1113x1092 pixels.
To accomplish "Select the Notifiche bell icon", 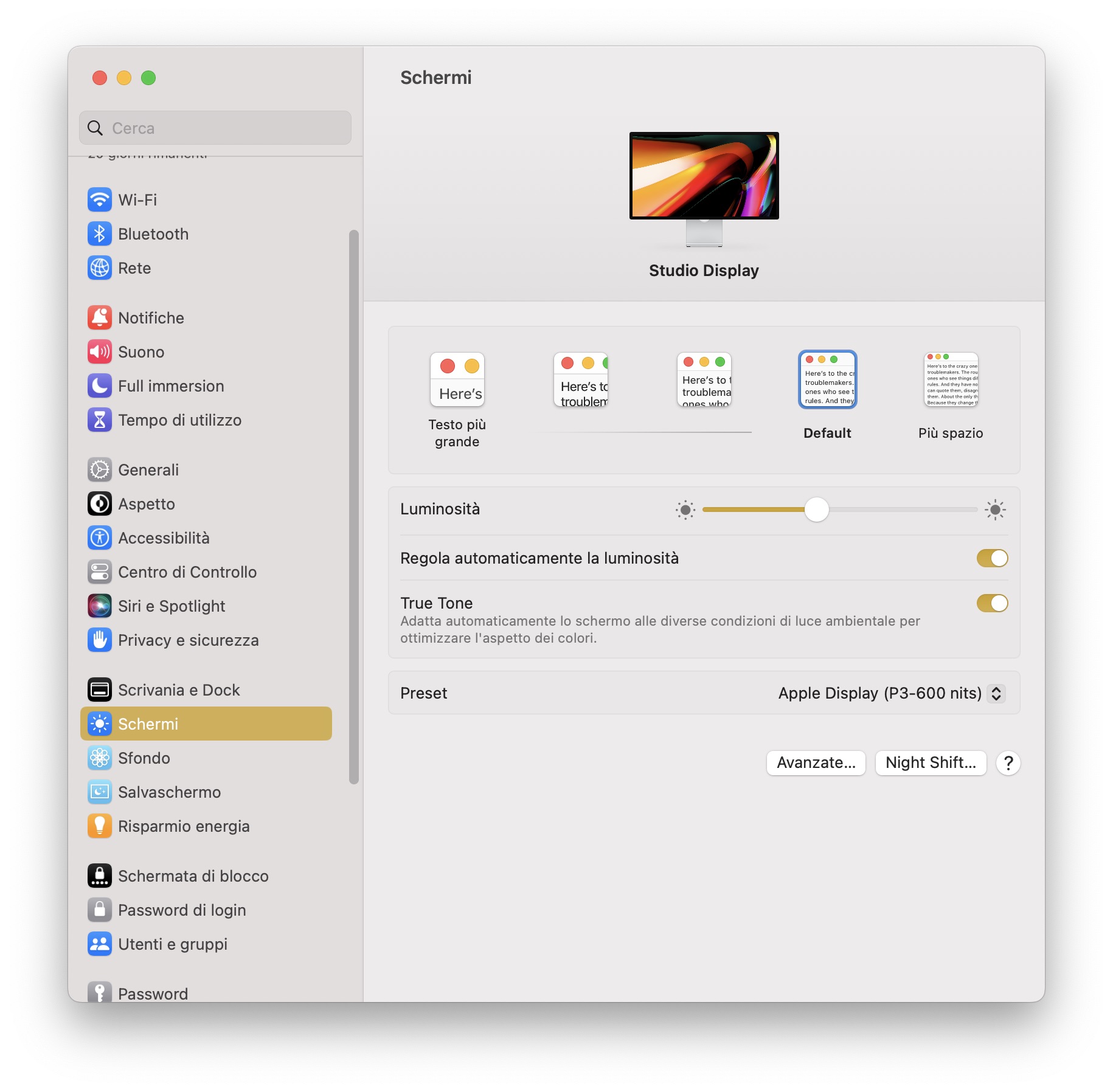I will click(x=99, y=317).
